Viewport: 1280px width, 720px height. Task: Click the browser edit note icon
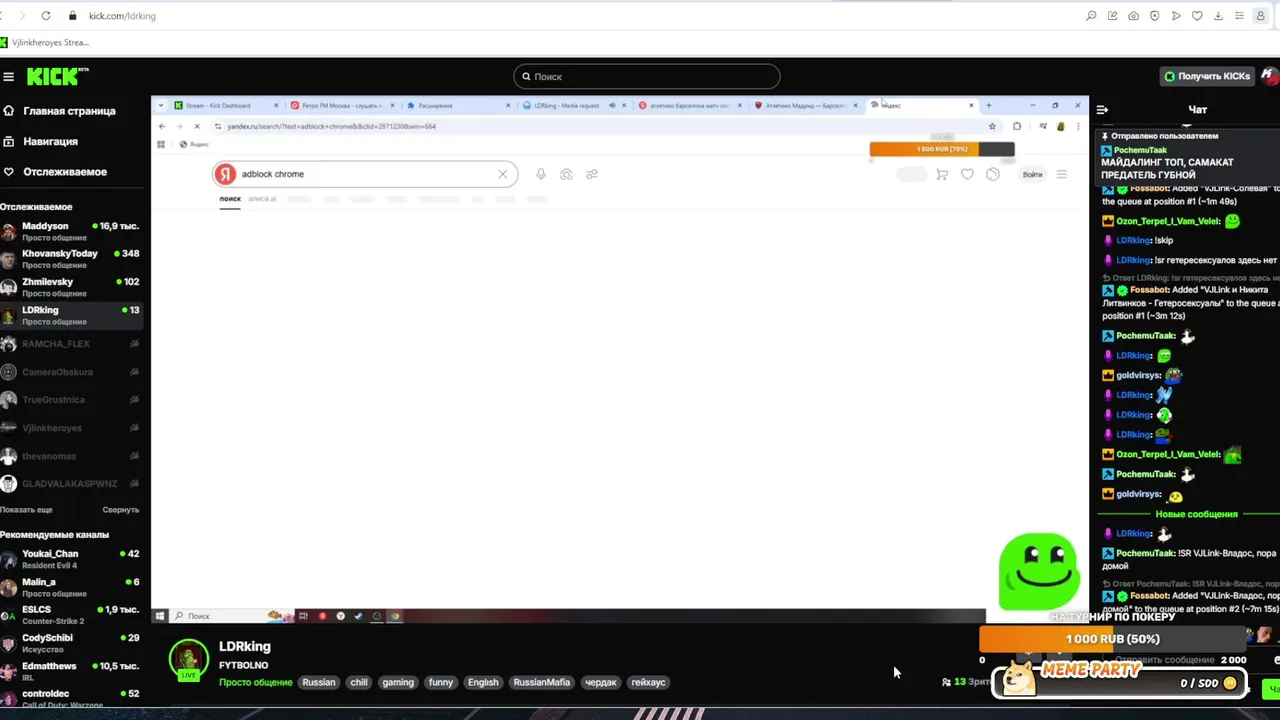click(x=1112, y=16)
